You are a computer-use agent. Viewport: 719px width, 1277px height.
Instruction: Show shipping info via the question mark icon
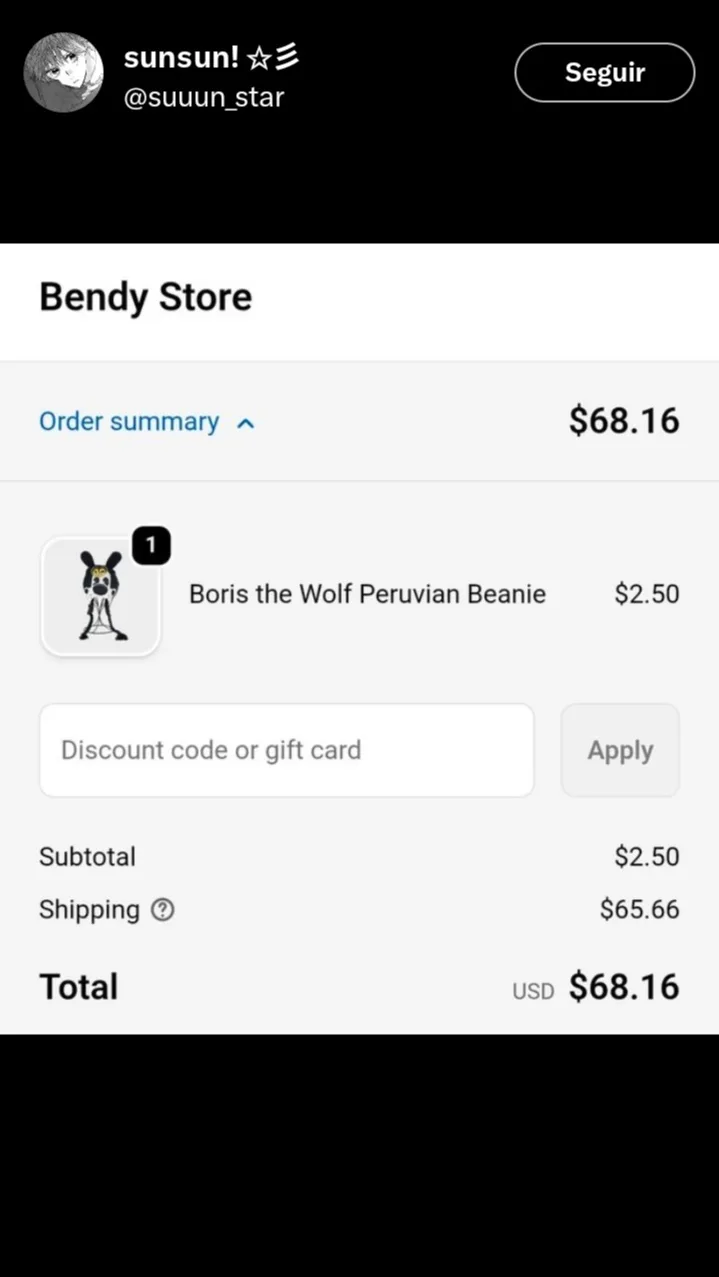(162, 910)
